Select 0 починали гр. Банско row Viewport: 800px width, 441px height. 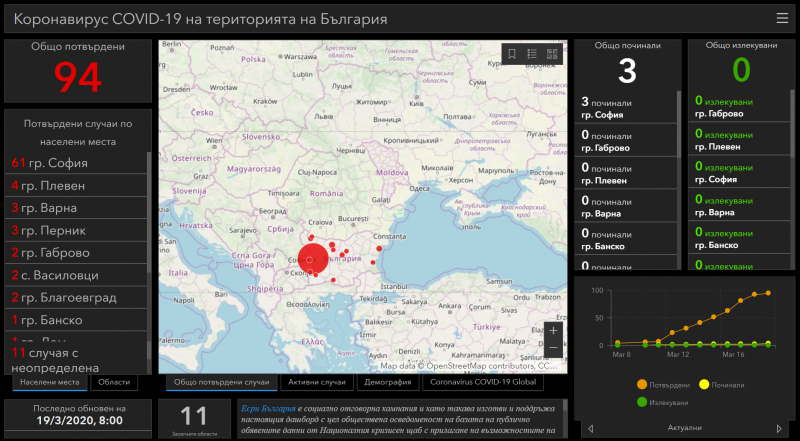tap(626, 238)
